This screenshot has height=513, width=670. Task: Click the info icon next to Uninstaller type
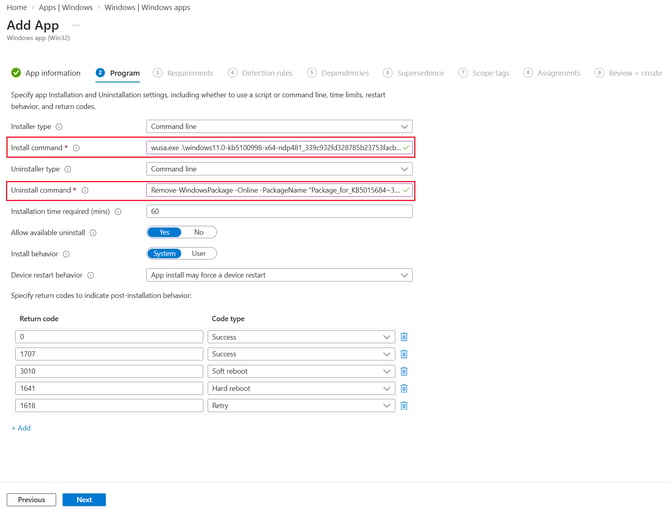click(68, 170)
